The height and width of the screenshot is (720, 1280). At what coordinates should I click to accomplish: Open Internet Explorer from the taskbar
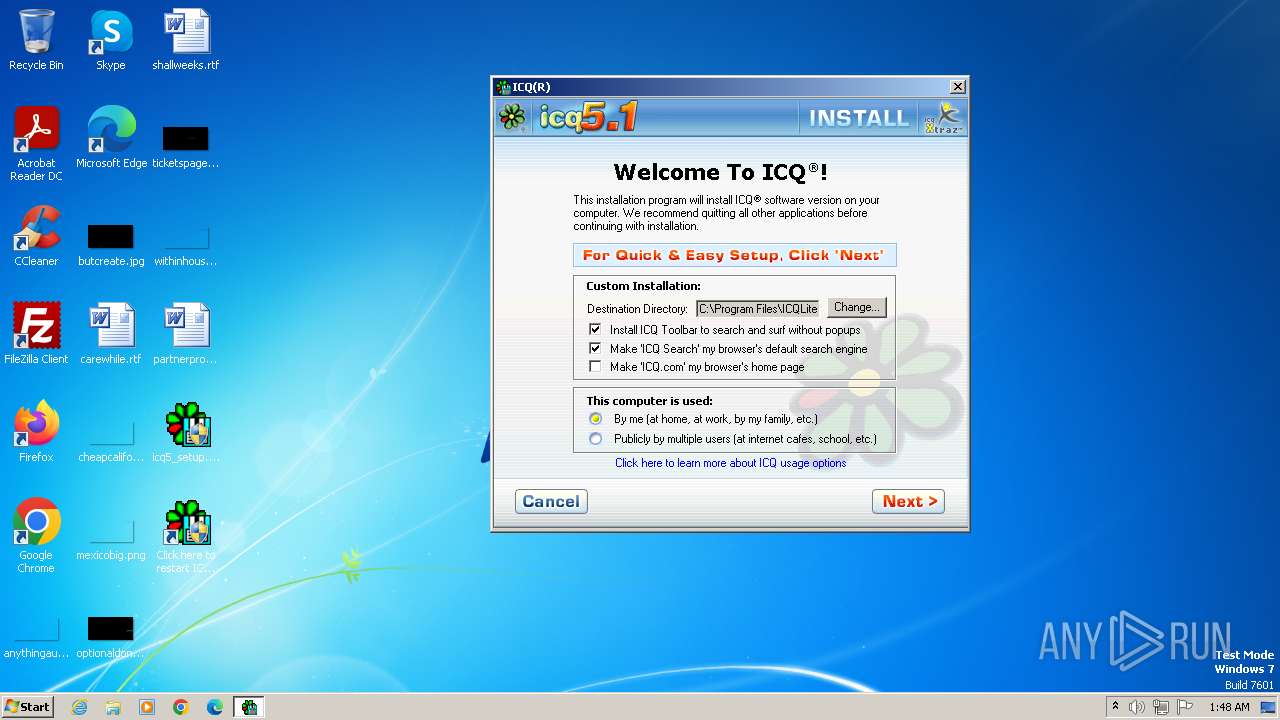79,707
